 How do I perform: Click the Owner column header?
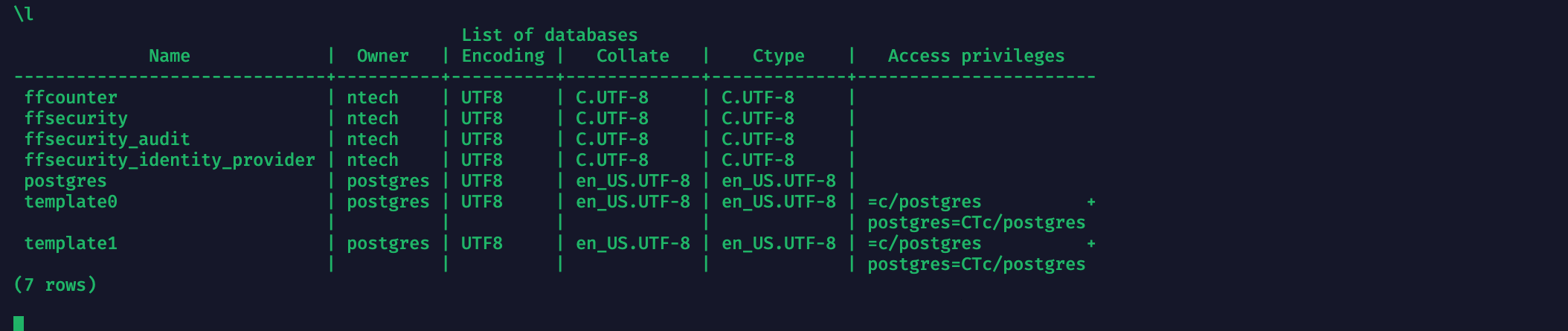[x=382, y=56]
